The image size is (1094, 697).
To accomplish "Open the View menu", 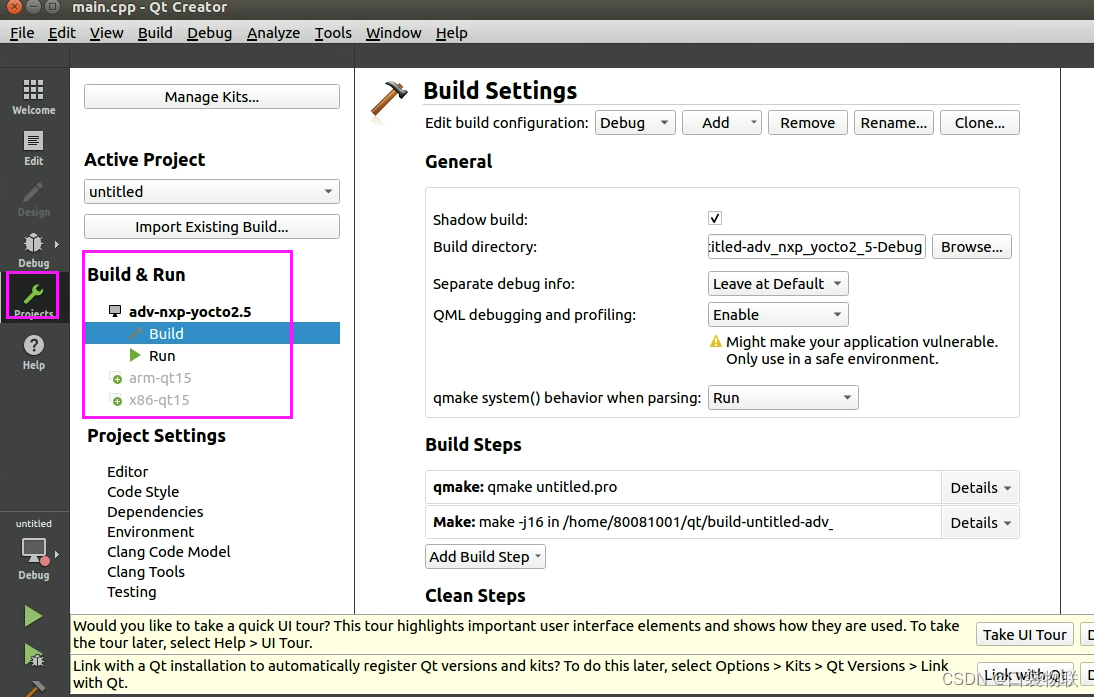I will (x=107, y=33).
